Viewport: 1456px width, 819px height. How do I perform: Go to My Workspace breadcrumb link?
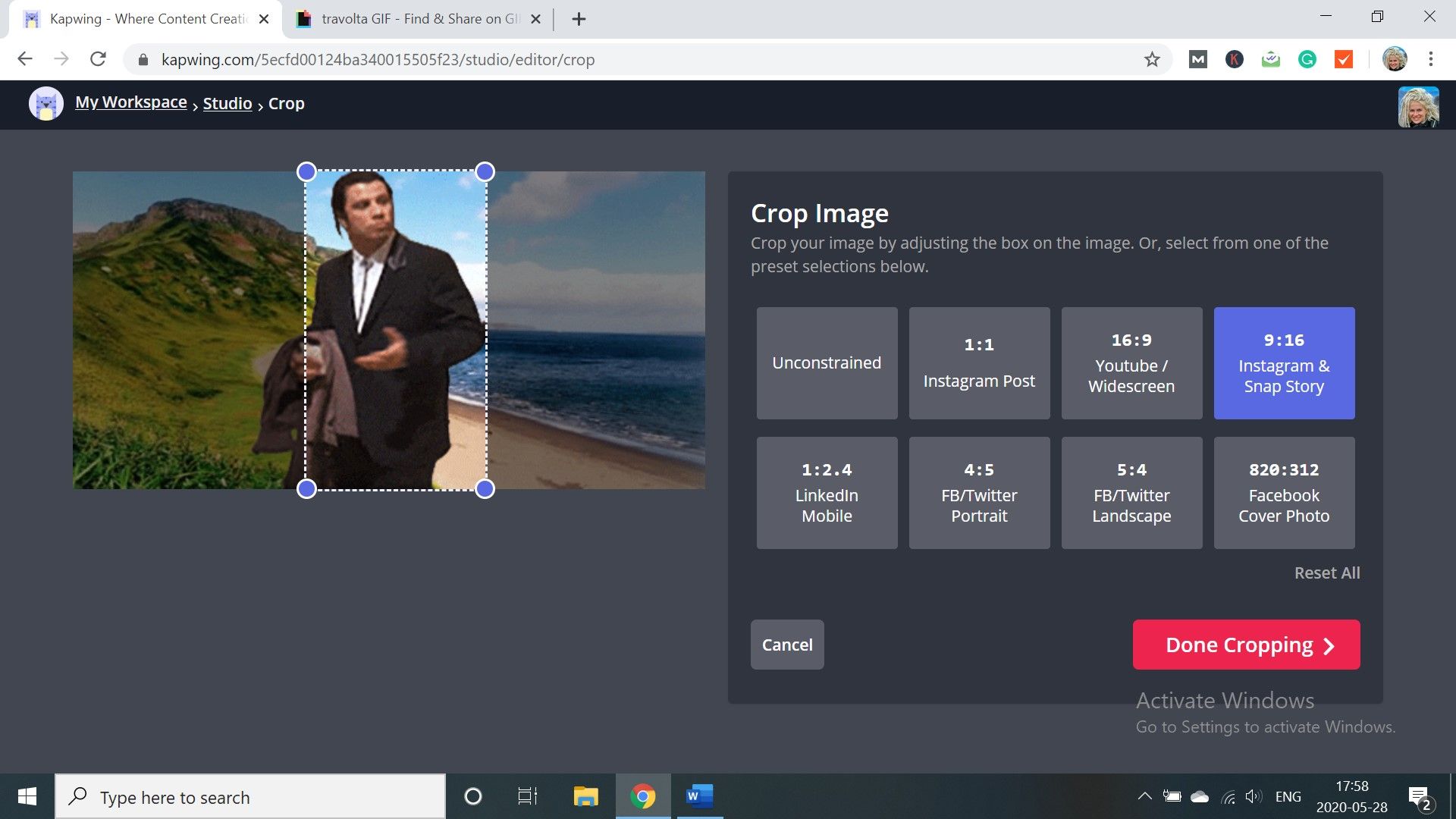click(130, 102)
